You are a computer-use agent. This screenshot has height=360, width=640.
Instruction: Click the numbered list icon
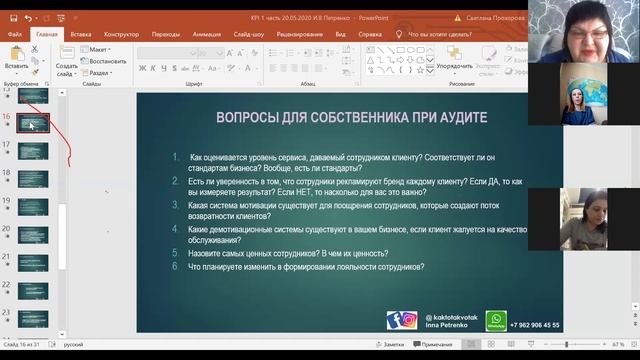291,53
